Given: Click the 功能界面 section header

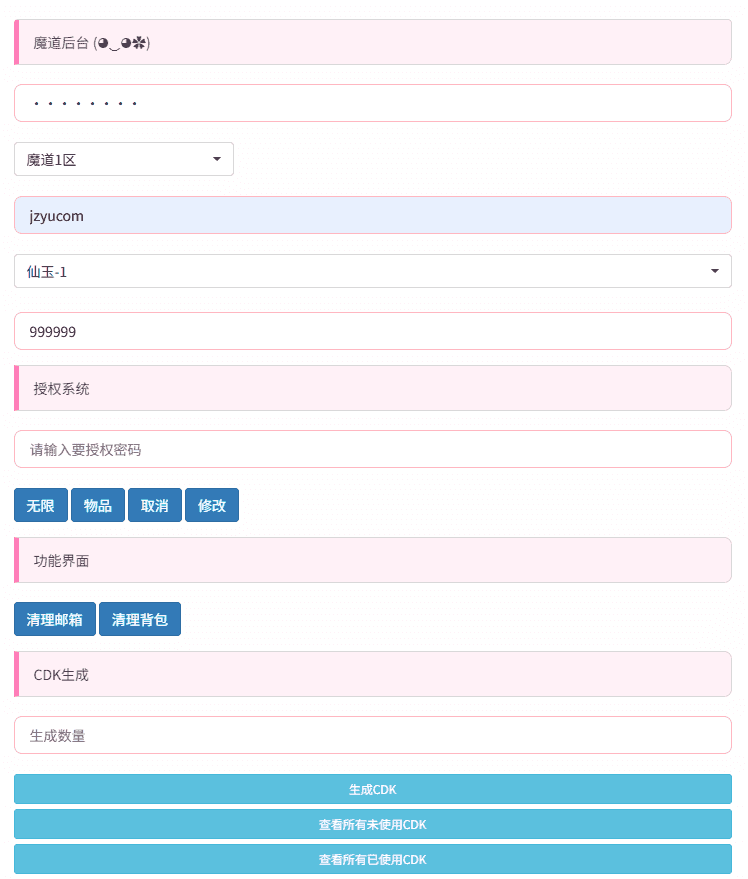Looking at the screenshot, I should pos(372,560).
